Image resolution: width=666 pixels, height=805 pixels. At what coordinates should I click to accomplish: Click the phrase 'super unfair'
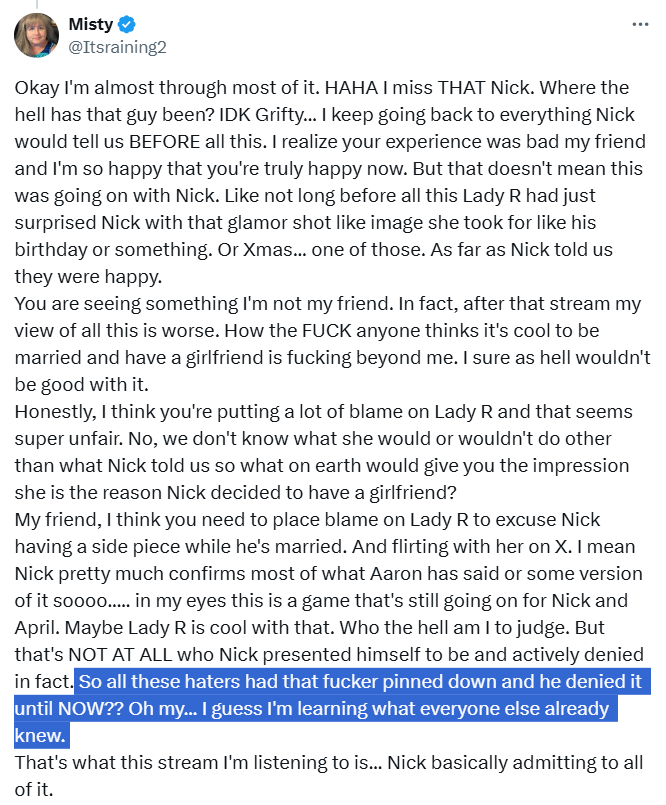pyautogui.click(x=68, y=439)
